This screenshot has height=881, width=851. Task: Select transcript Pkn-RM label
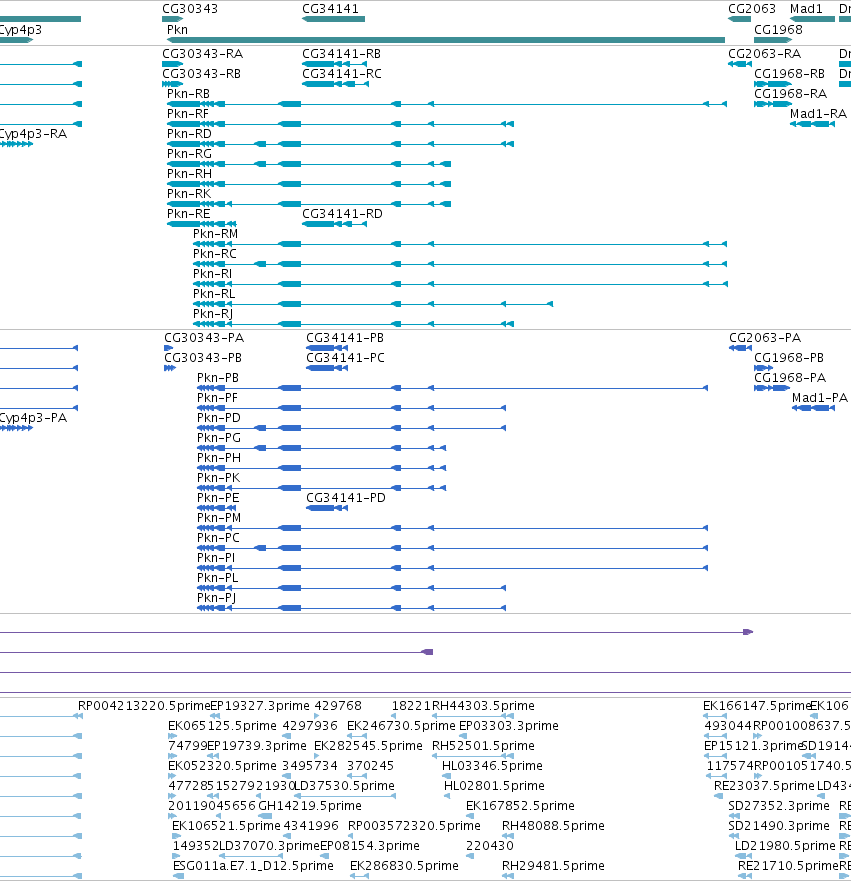point(215,233)
